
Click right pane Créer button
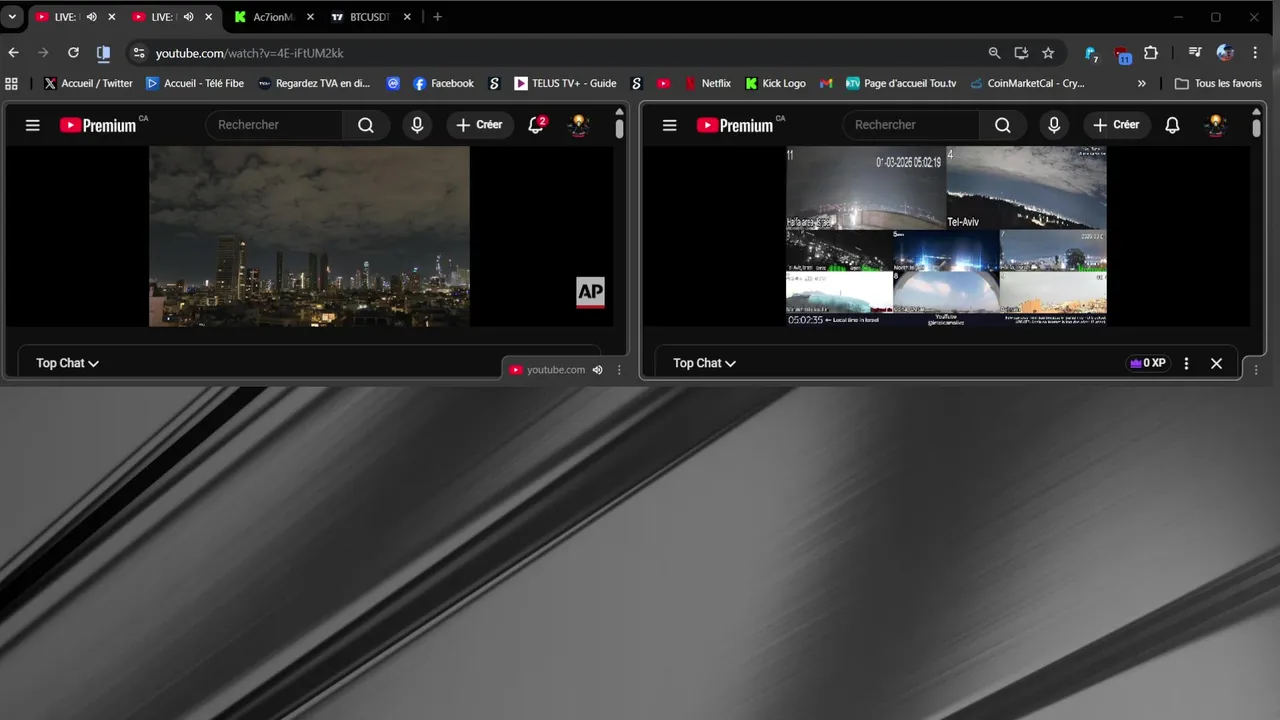[1117, 125]
